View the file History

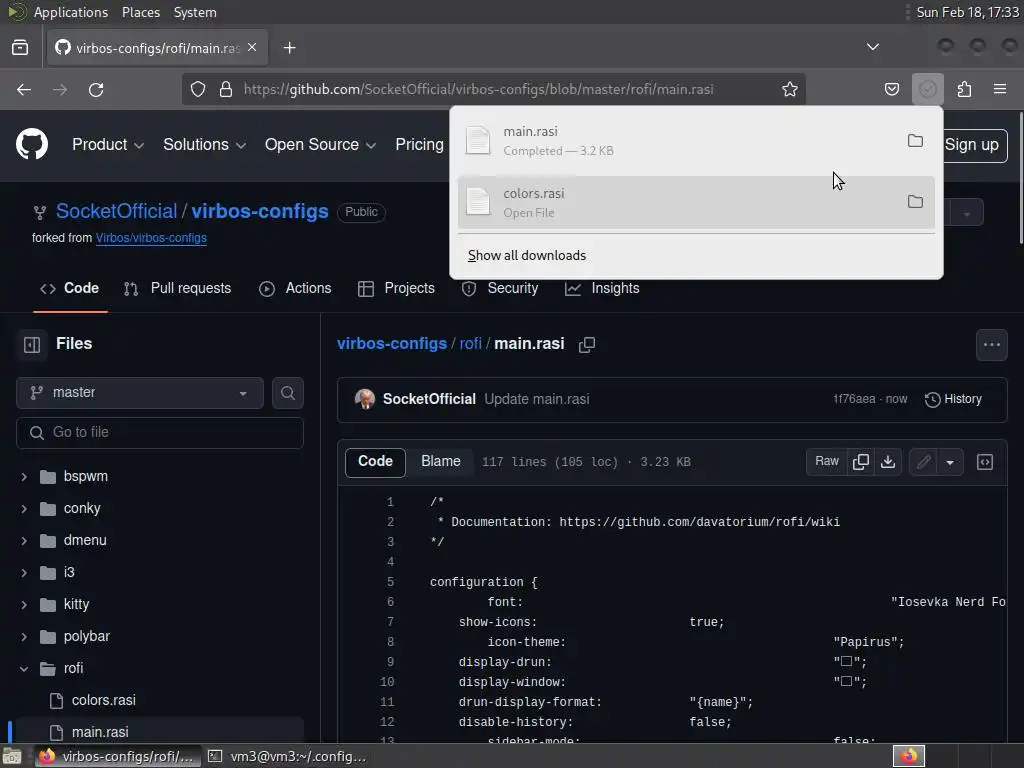pyautogui.click(x=953, y=399)
